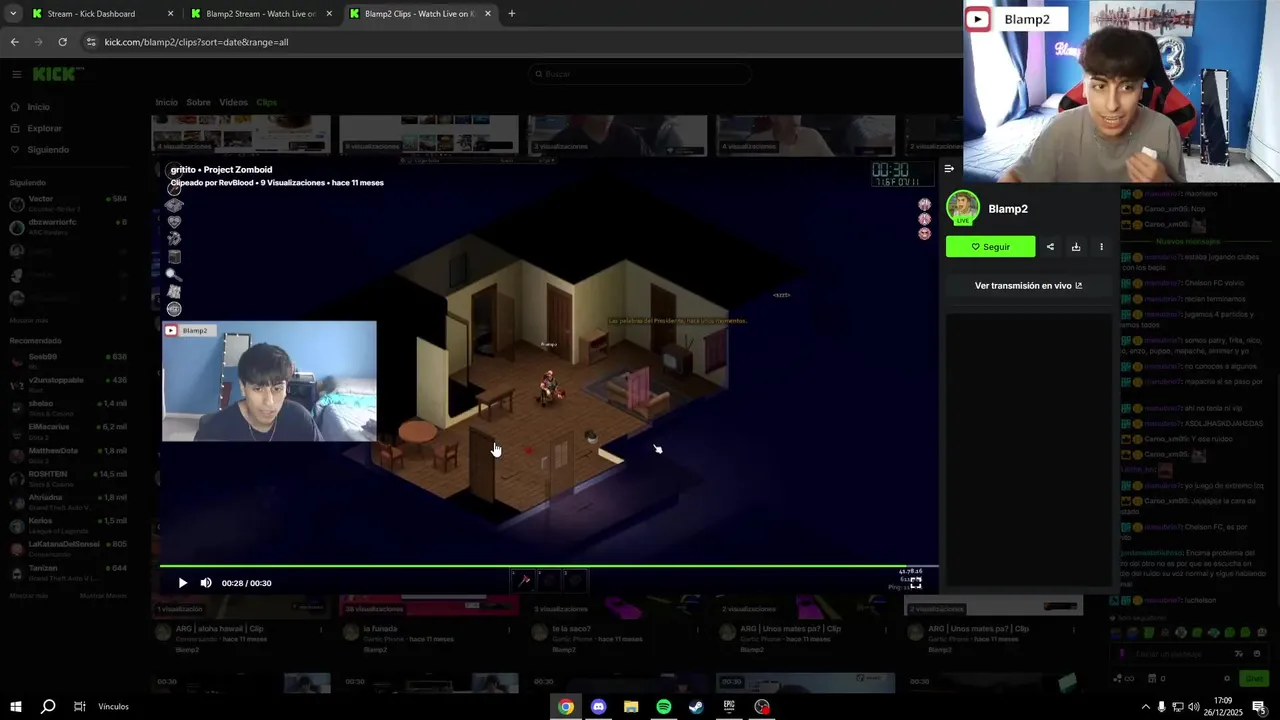View site information icon
The width and height of the screenshot is (1280, 720).
(91, 42)
